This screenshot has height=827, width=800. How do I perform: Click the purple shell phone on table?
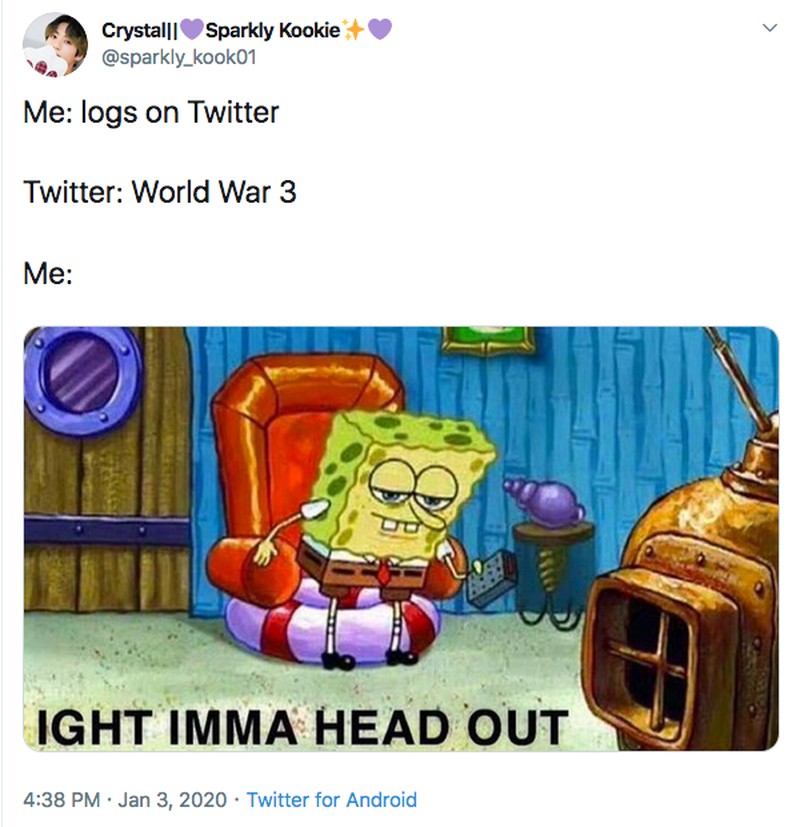(x=546, y=501)
